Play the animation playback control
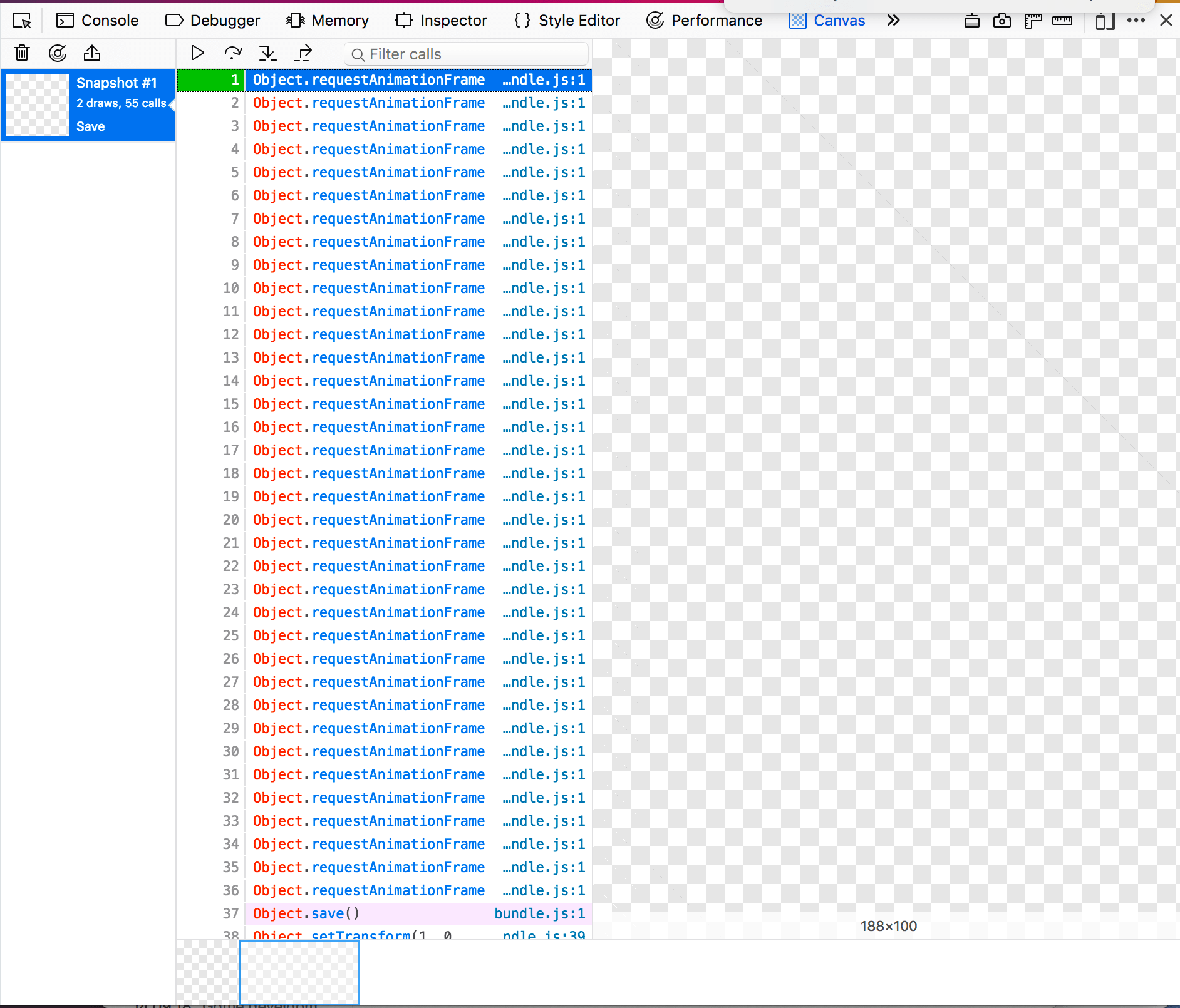This screenshot has height=1008, width=1180. point(197,53)
